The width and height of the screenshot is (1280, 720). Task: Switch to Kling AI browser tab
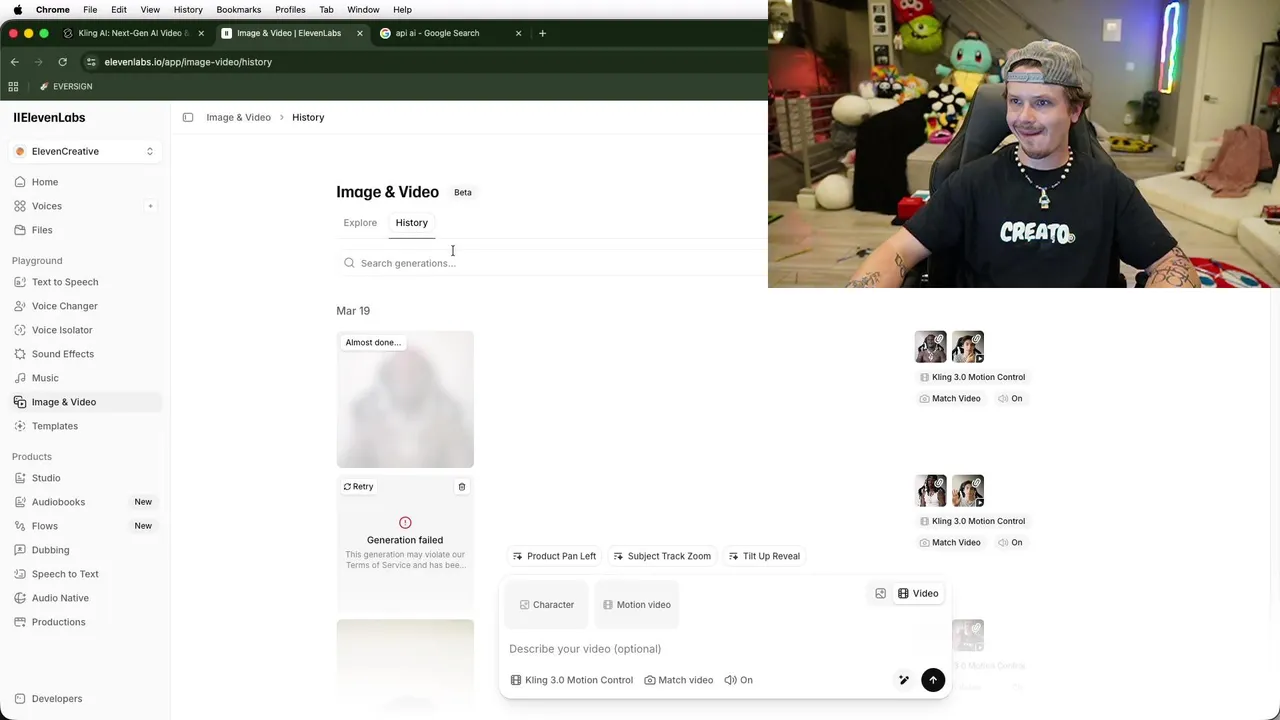[133, 33]
